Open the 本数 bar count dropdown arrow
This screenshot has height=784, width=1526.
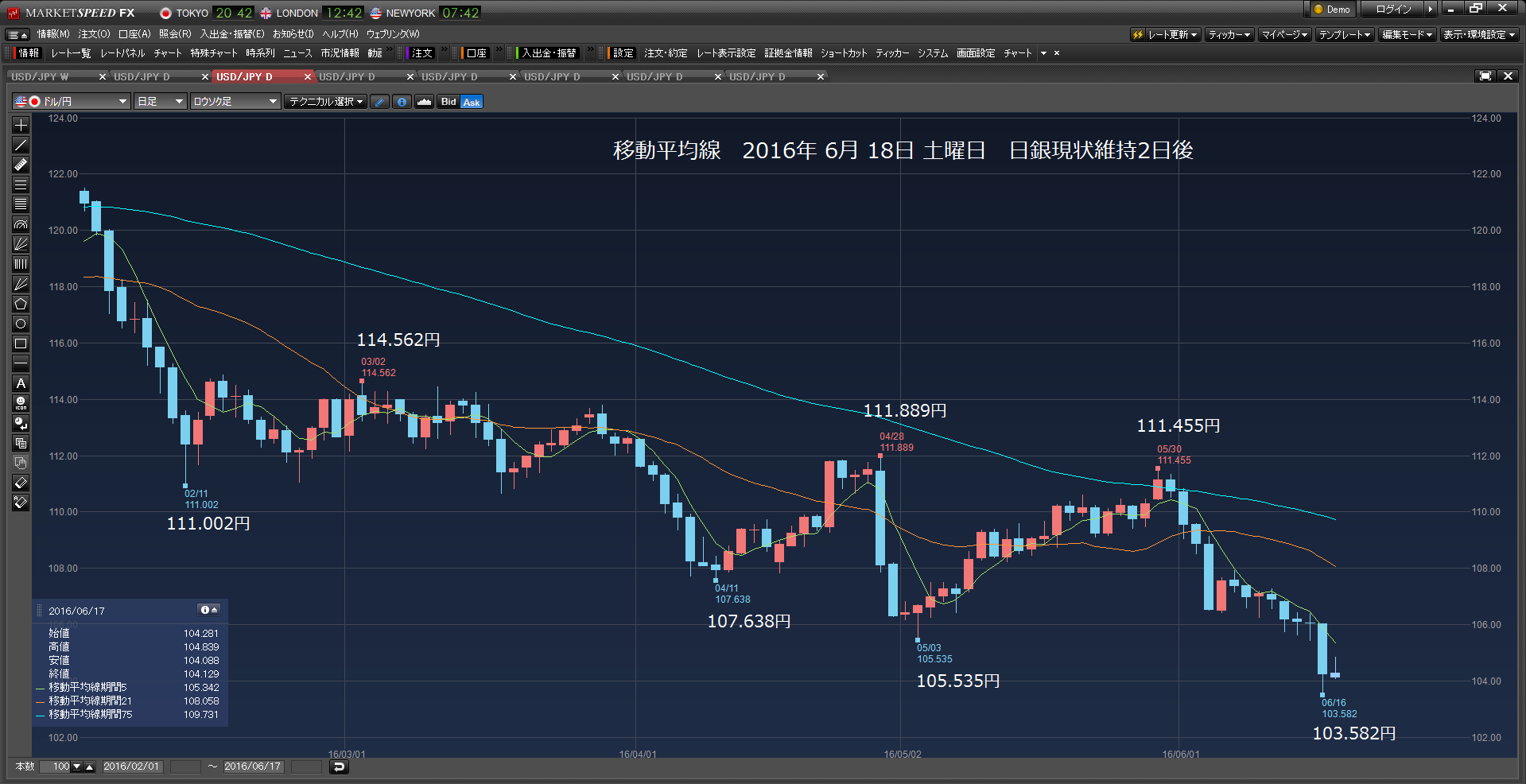(77, 767)
